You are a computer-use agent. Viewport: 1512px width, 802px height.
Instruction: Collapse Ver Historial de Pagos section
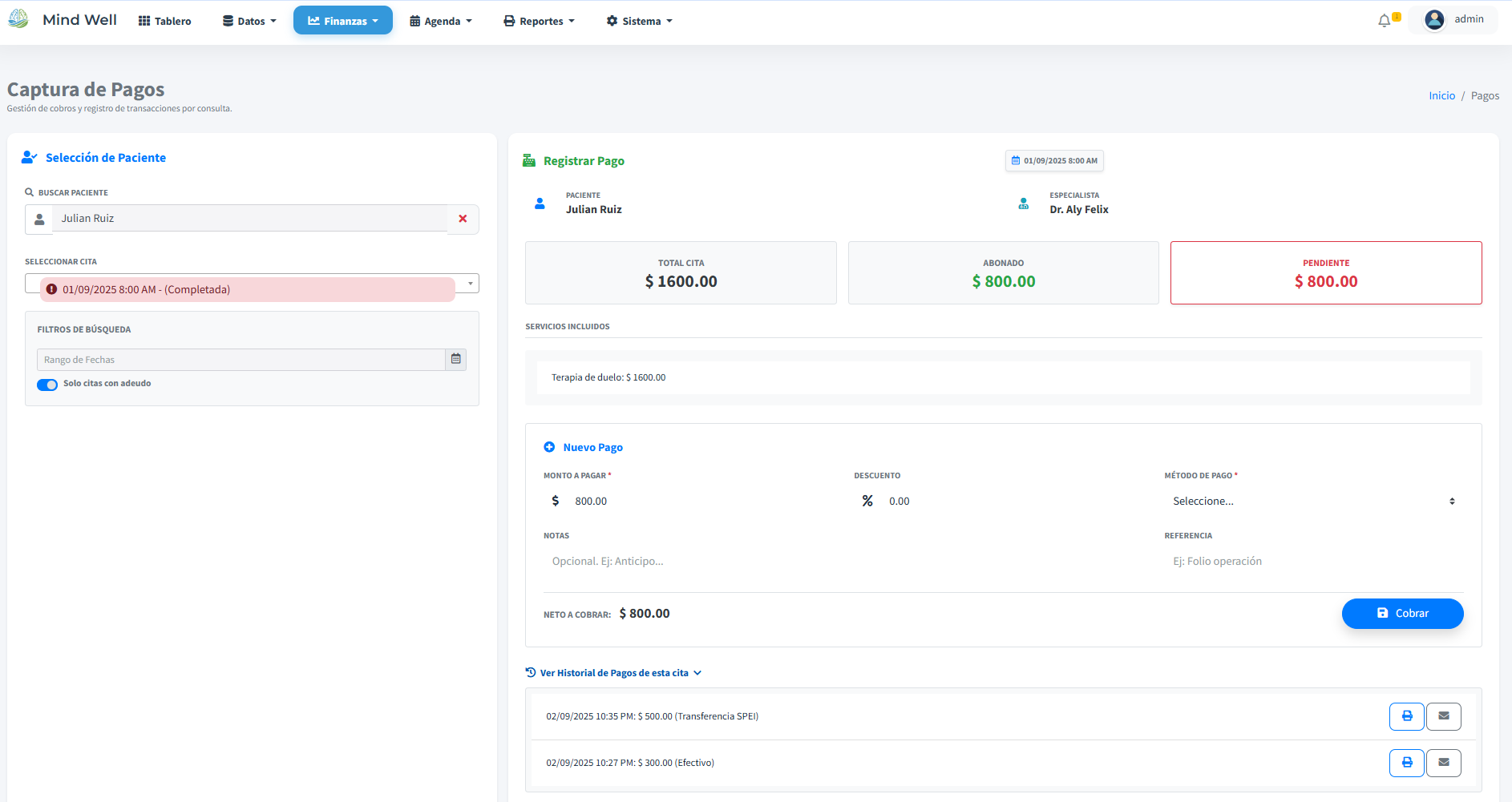coord(613,673)
